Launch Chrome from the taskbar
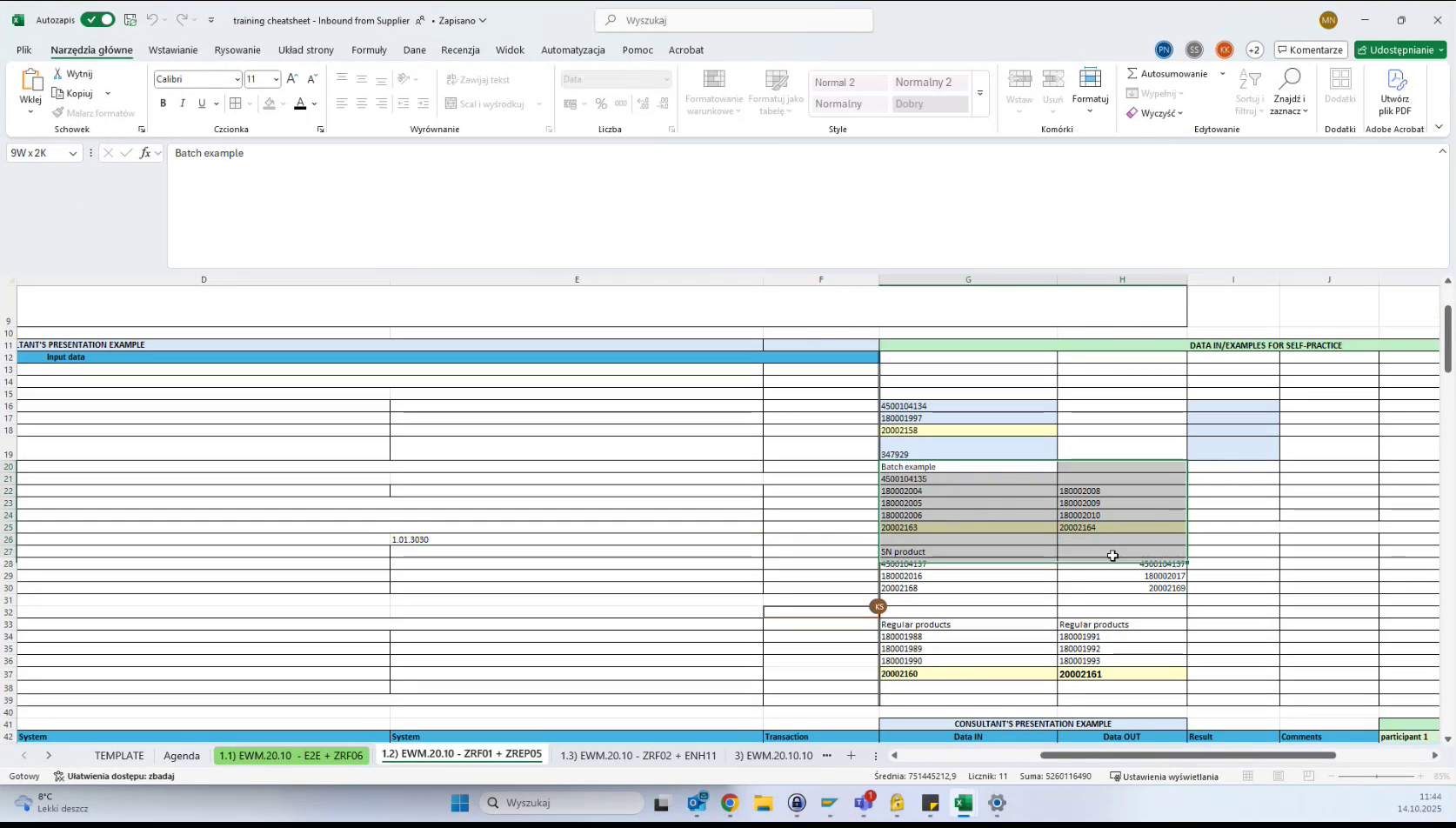Viewport: 1456px width, 828px height. click(730, 803)
